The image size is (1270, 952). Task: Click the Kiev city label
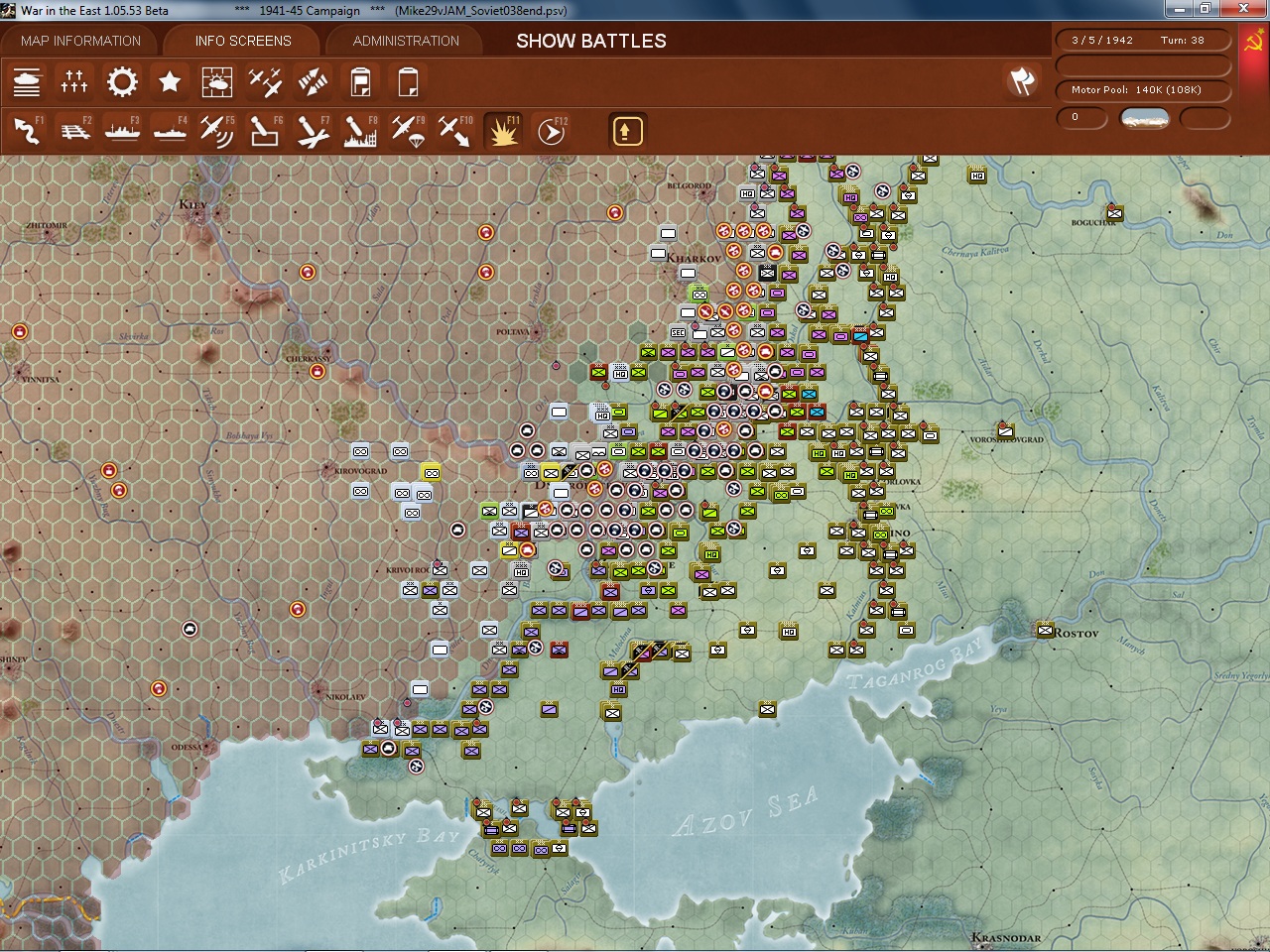click(191, 204)
